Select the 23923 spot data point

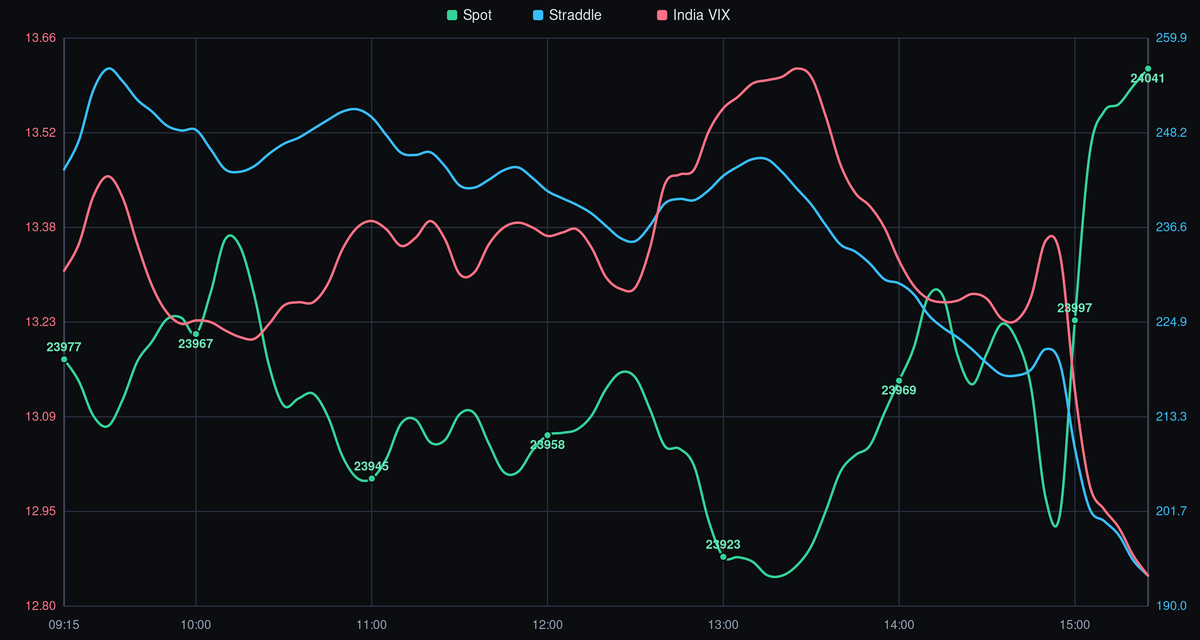point(723,557)
